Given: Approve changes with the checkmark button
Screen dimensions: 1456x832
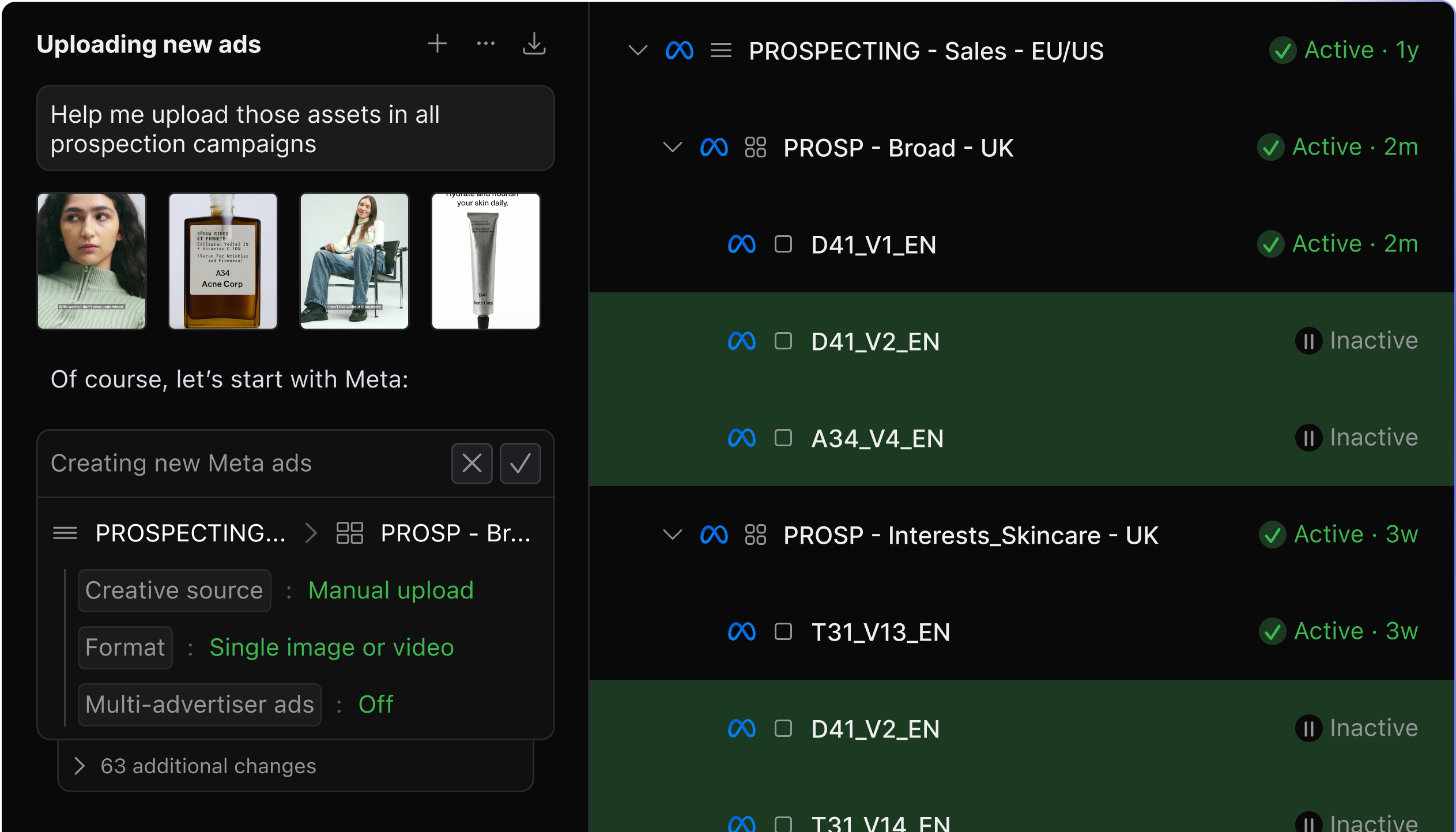Looking at the screenshot, I should [520, 464].
